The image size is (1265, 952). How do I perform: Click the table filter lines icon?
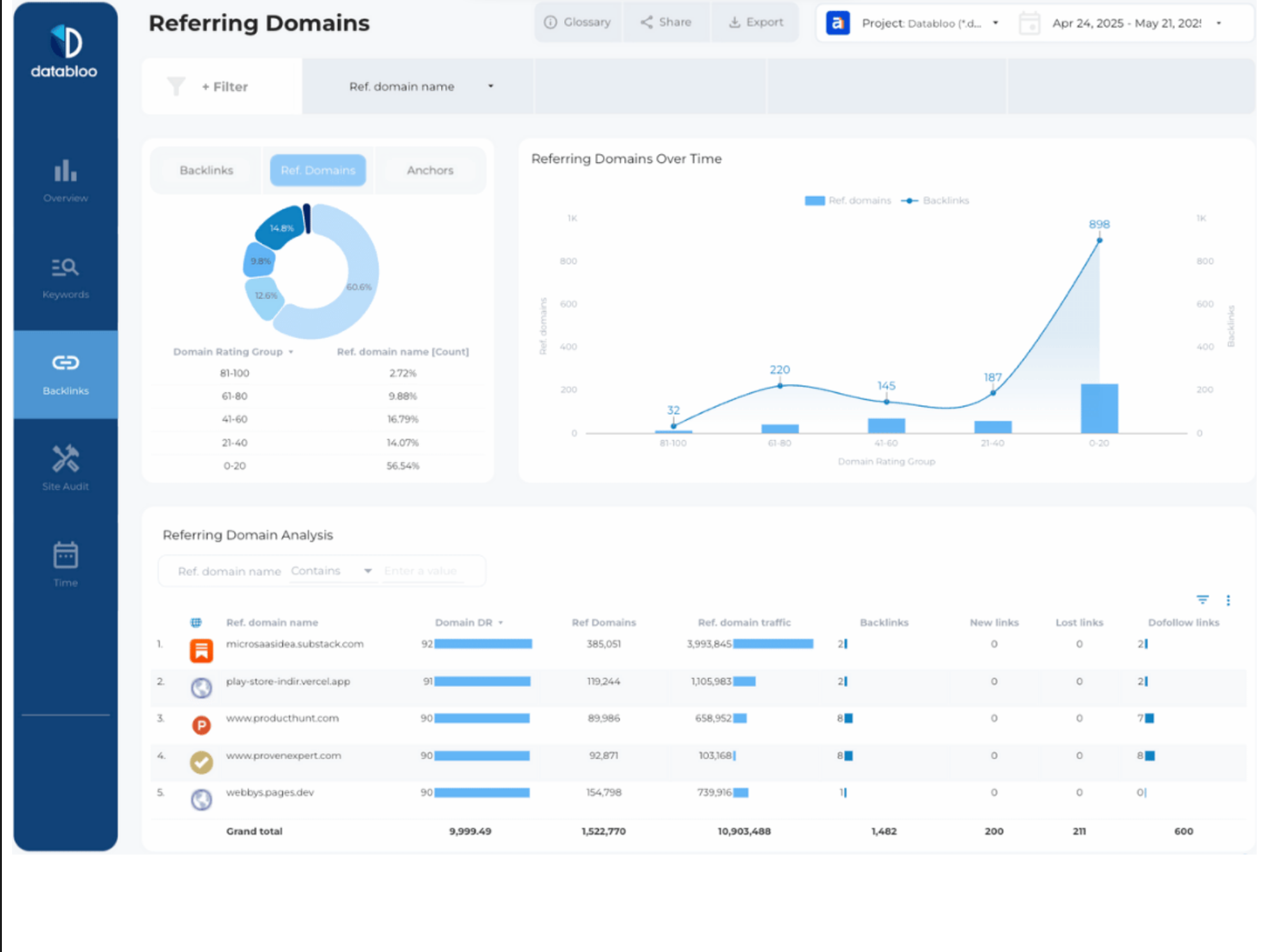pyautogui.click(x=1202, y=599)
